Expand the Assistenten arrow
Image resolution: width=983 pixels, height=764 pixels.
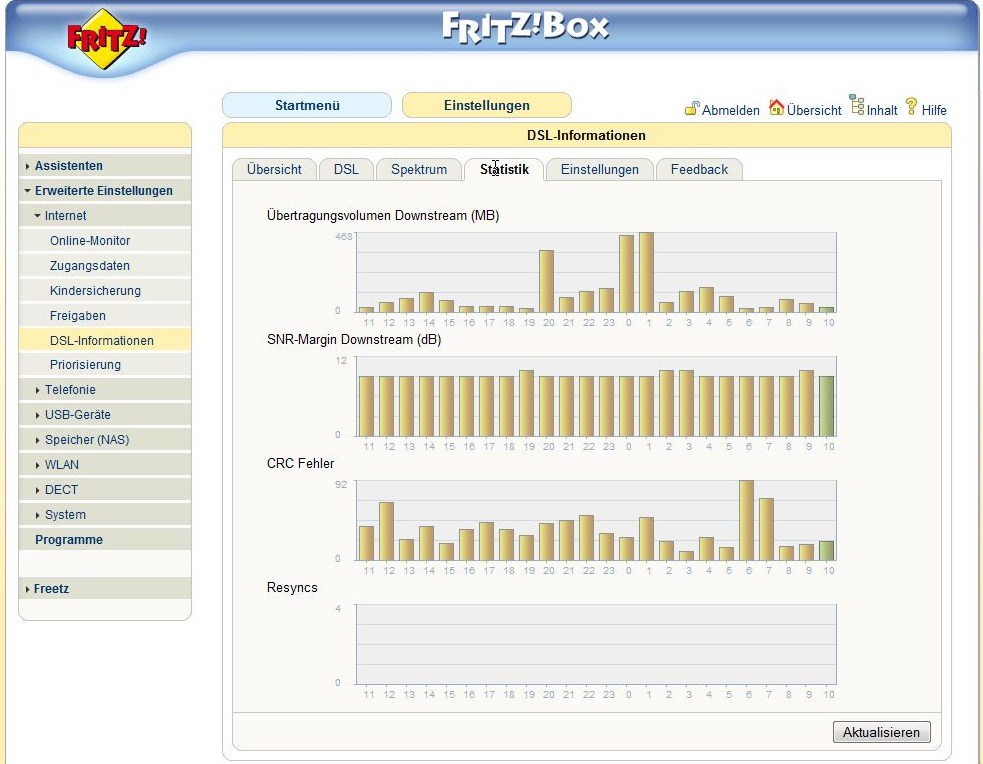pos(28,166)
